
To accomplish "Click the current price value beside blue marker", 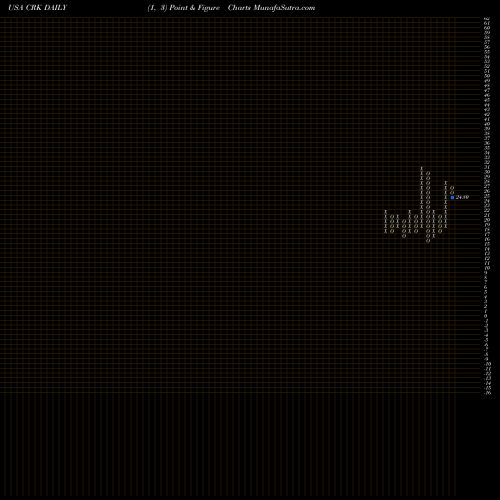I will 462,197.
